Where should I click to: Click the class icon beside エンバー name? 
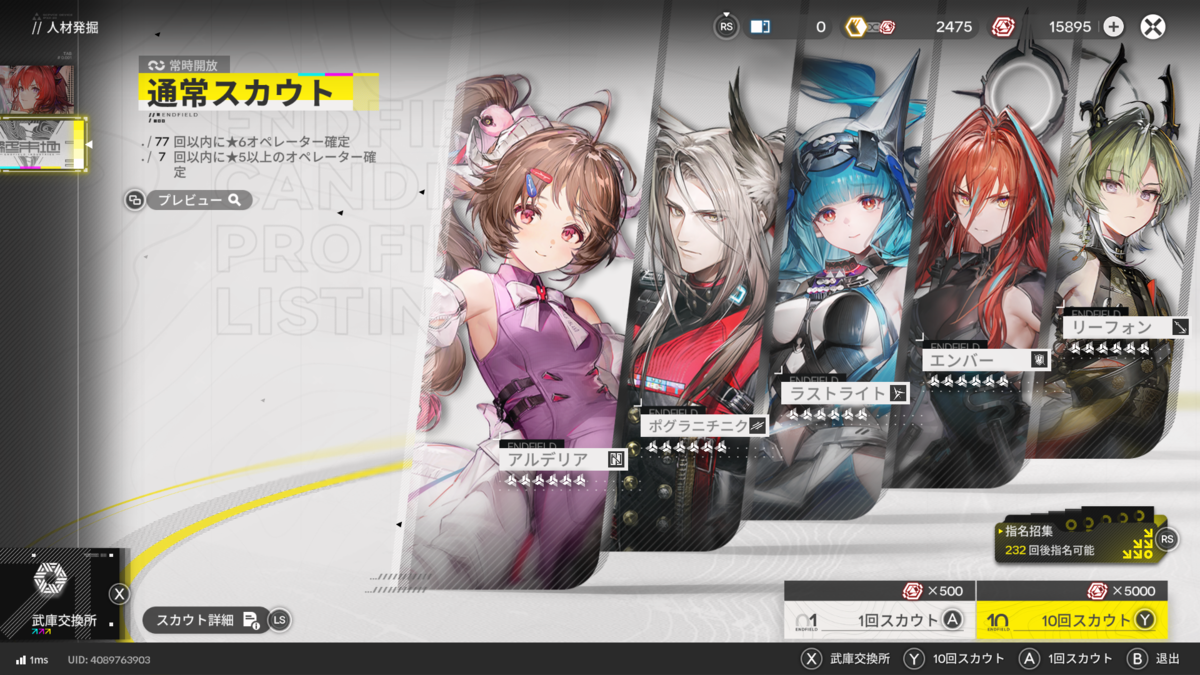coord(1039,360)
